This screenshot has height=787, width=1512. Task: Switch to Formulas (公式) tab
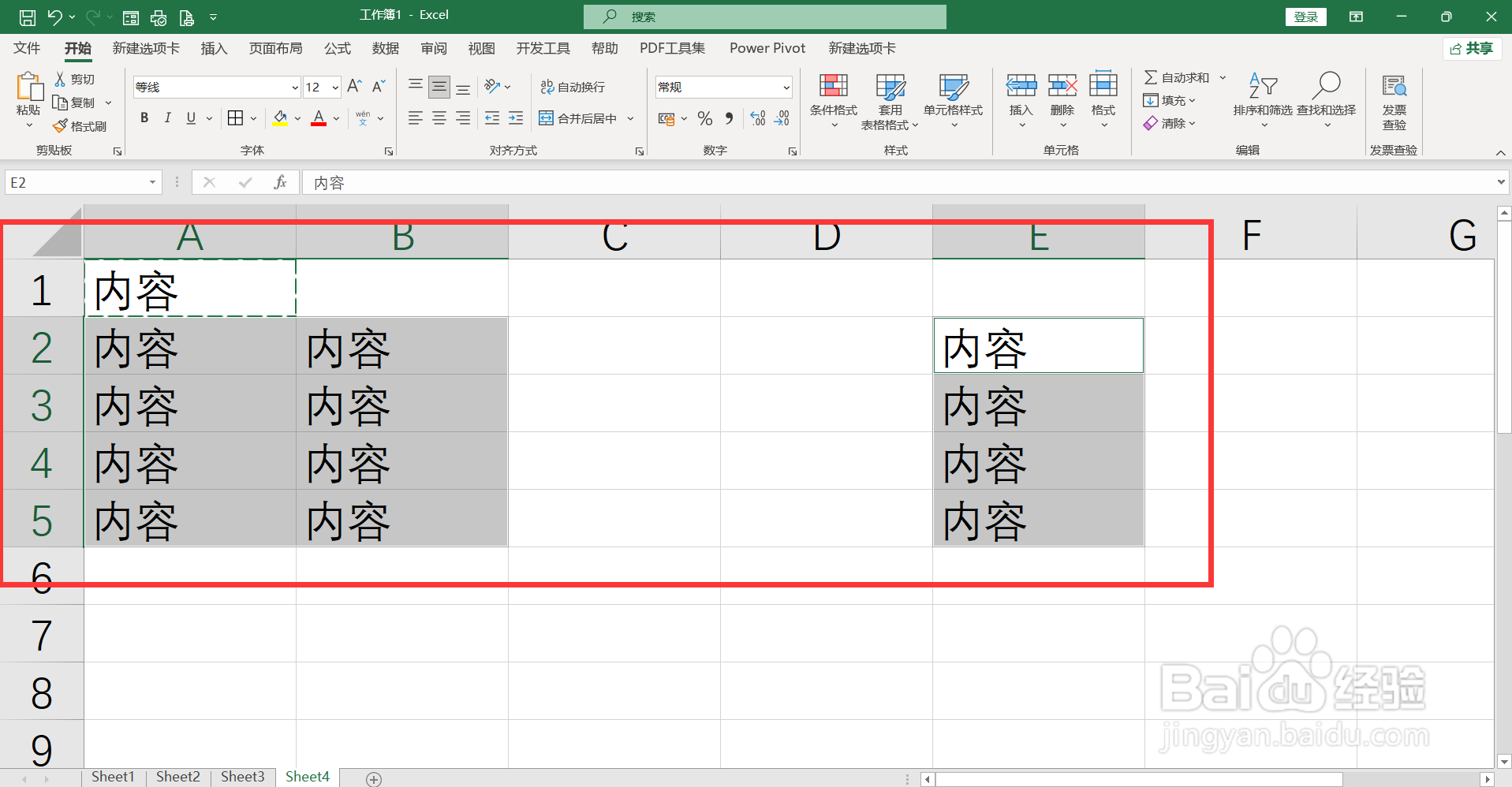338,48
